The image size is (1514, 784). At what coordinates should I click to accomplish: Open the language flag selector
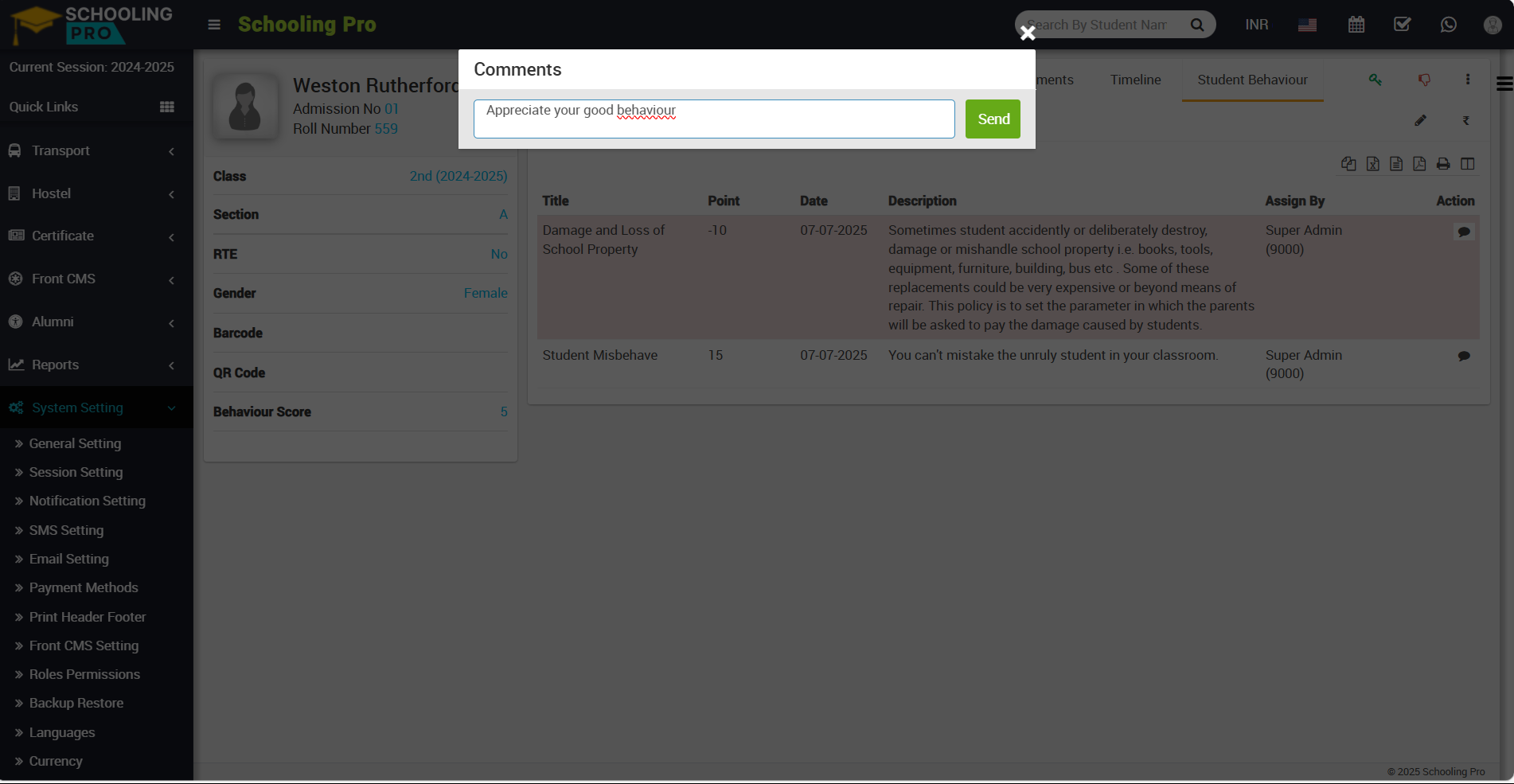tap(1307, 25)
